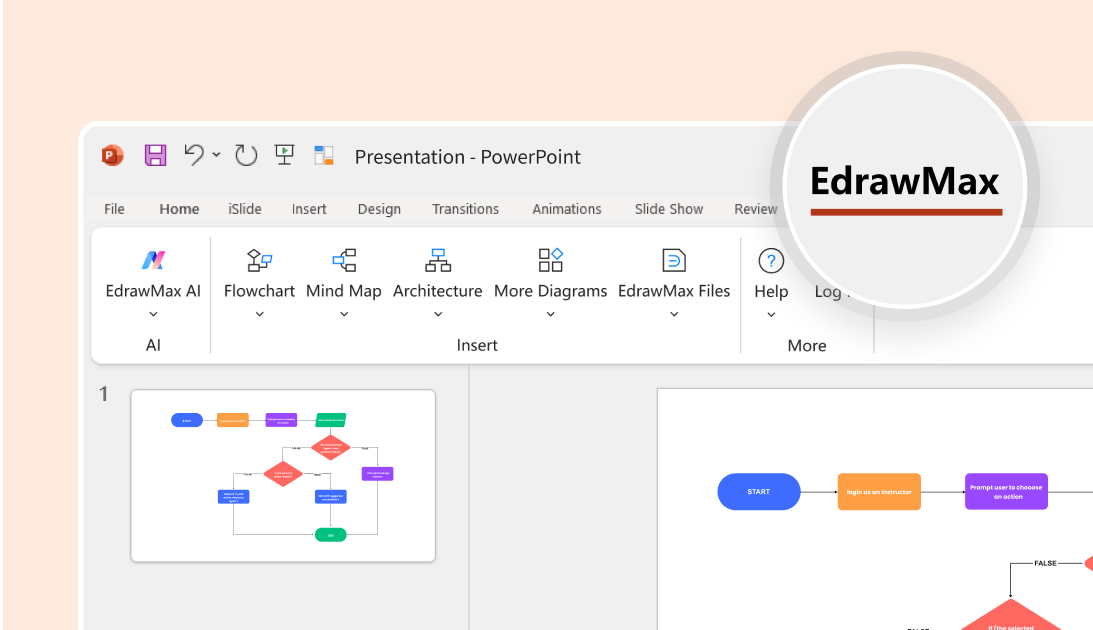Open the iSlide tab
Viewport: 1093px width, 630px height.
[245, 209]
